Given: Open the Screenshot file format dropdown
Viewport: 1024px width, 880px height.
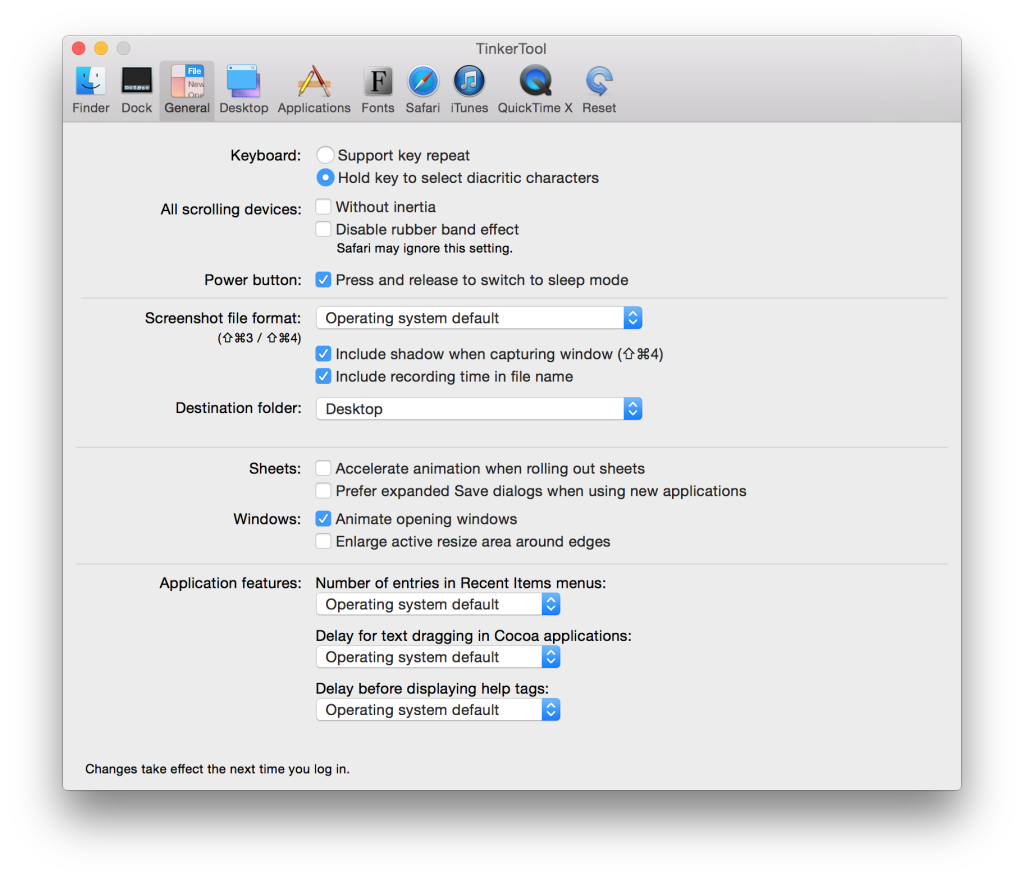Looking at the screenshot, I should pos(479,318).
